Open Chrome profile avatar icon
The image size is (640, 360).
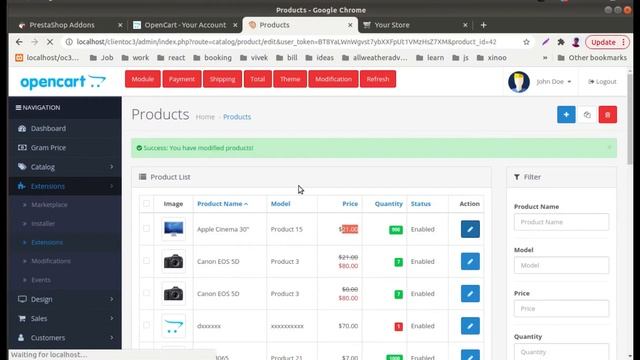pyautogui.click(x=576, y=42)
